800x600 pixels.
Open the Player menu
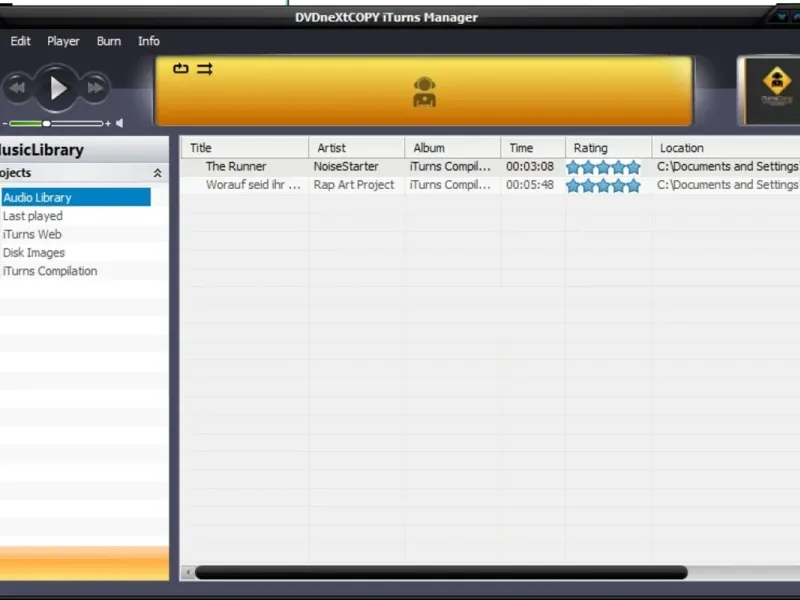point(63,41)
